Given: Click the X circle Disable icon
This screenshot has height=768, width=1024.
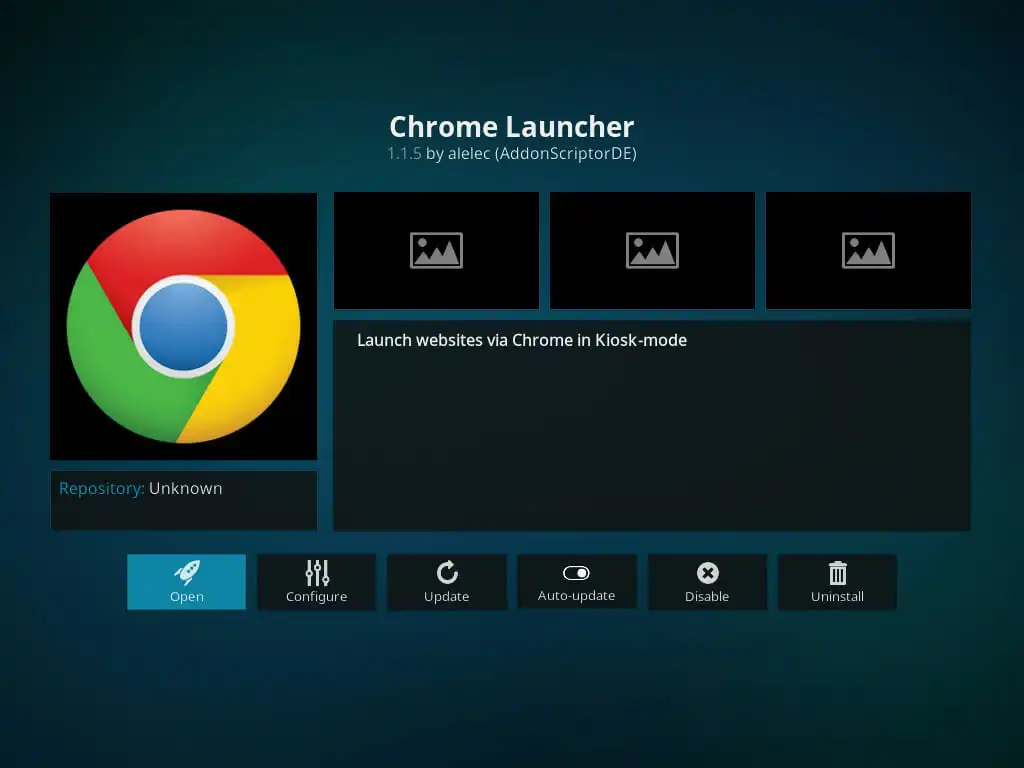Looking at the screenshot, I should 707,573.
